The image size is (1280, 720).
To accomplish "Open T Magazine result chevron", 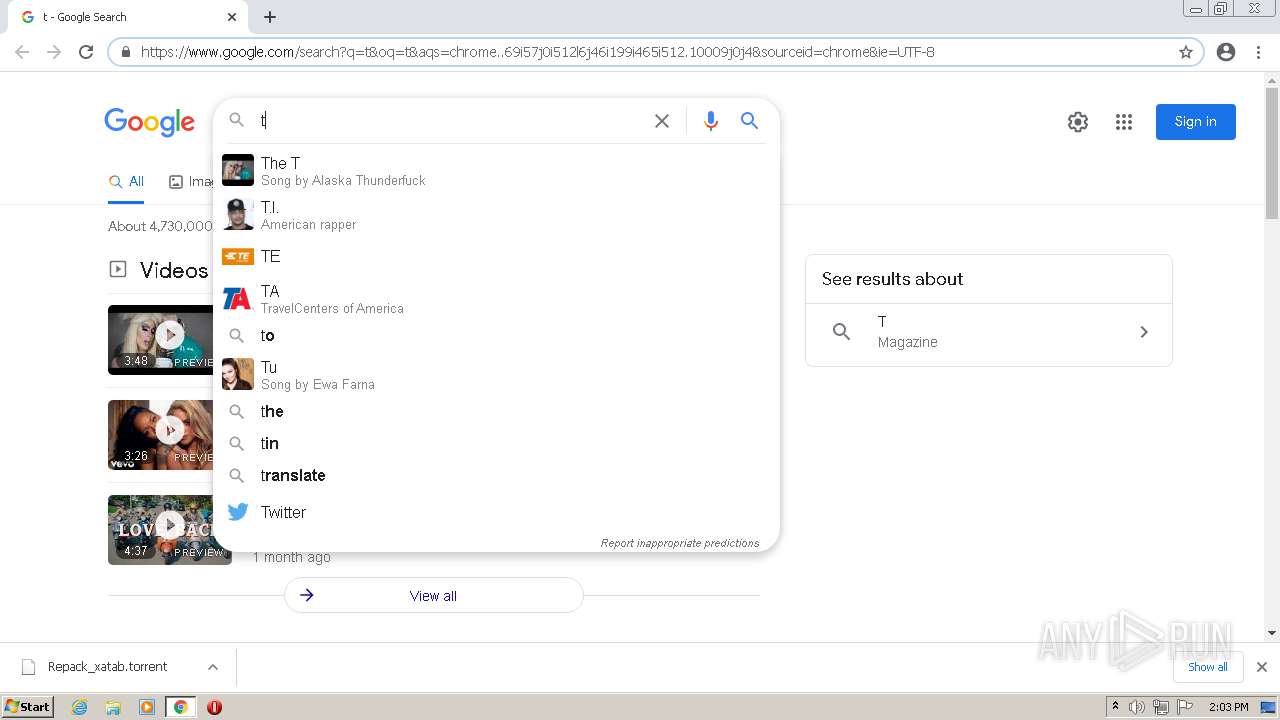I will coord(1144,332).
